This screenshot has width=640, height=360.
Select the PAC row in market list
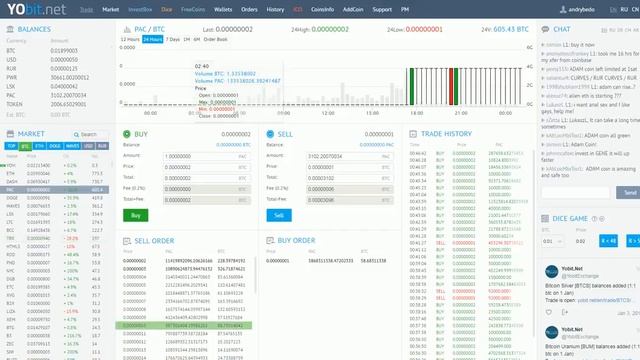click(x=55, y=190)
